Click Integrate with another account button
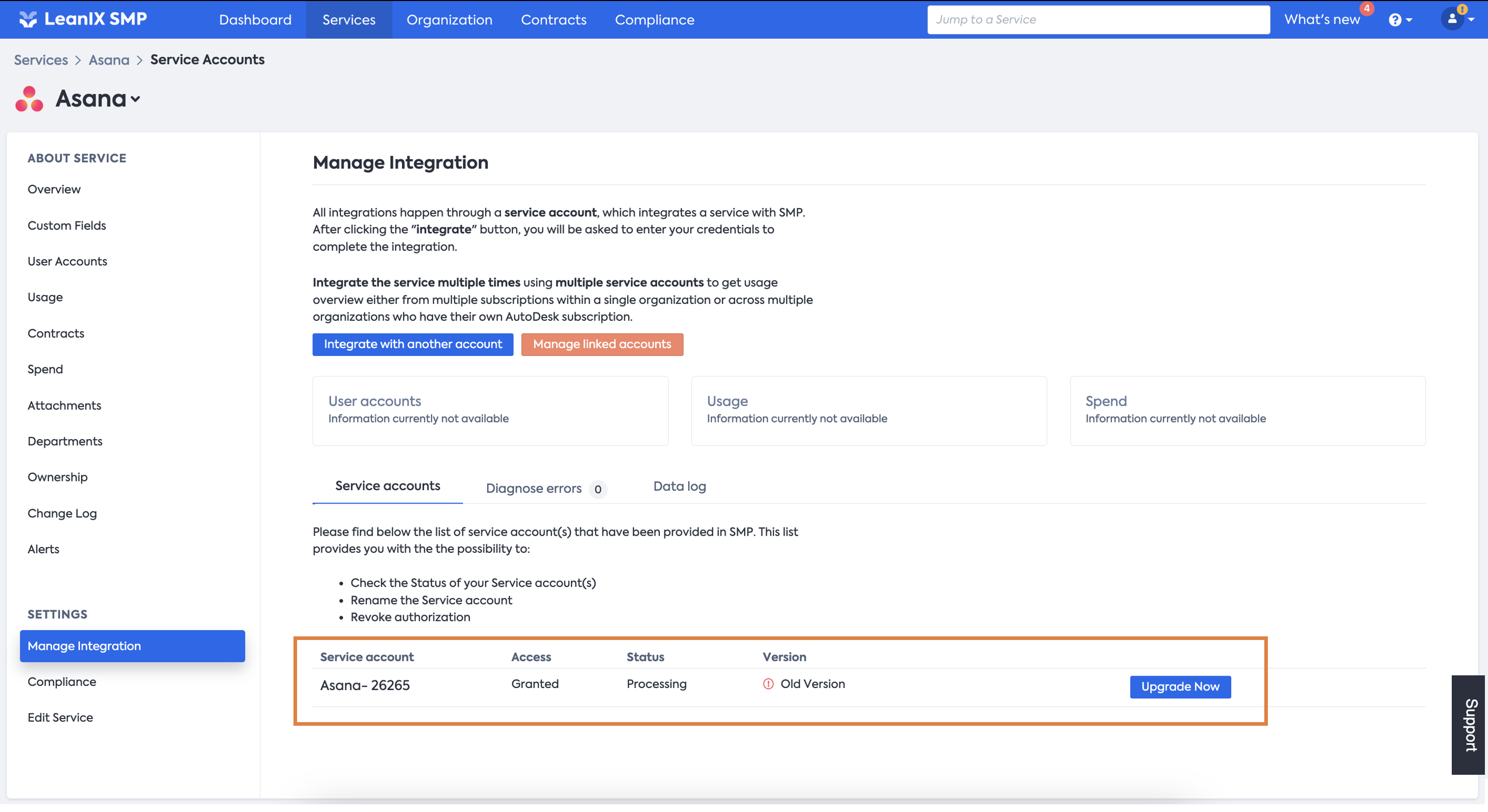1488x812 pixels. (x=412, y=344)
